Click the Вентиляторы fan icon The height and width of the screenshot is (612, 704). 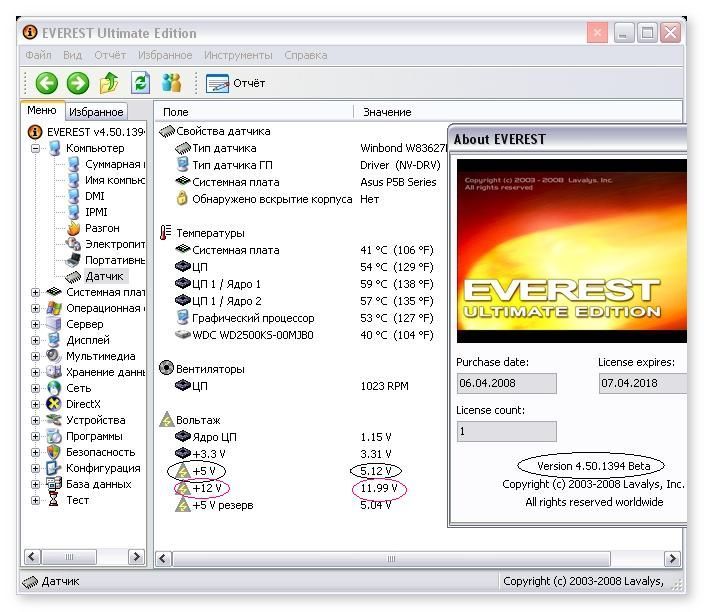coord(166,369)
